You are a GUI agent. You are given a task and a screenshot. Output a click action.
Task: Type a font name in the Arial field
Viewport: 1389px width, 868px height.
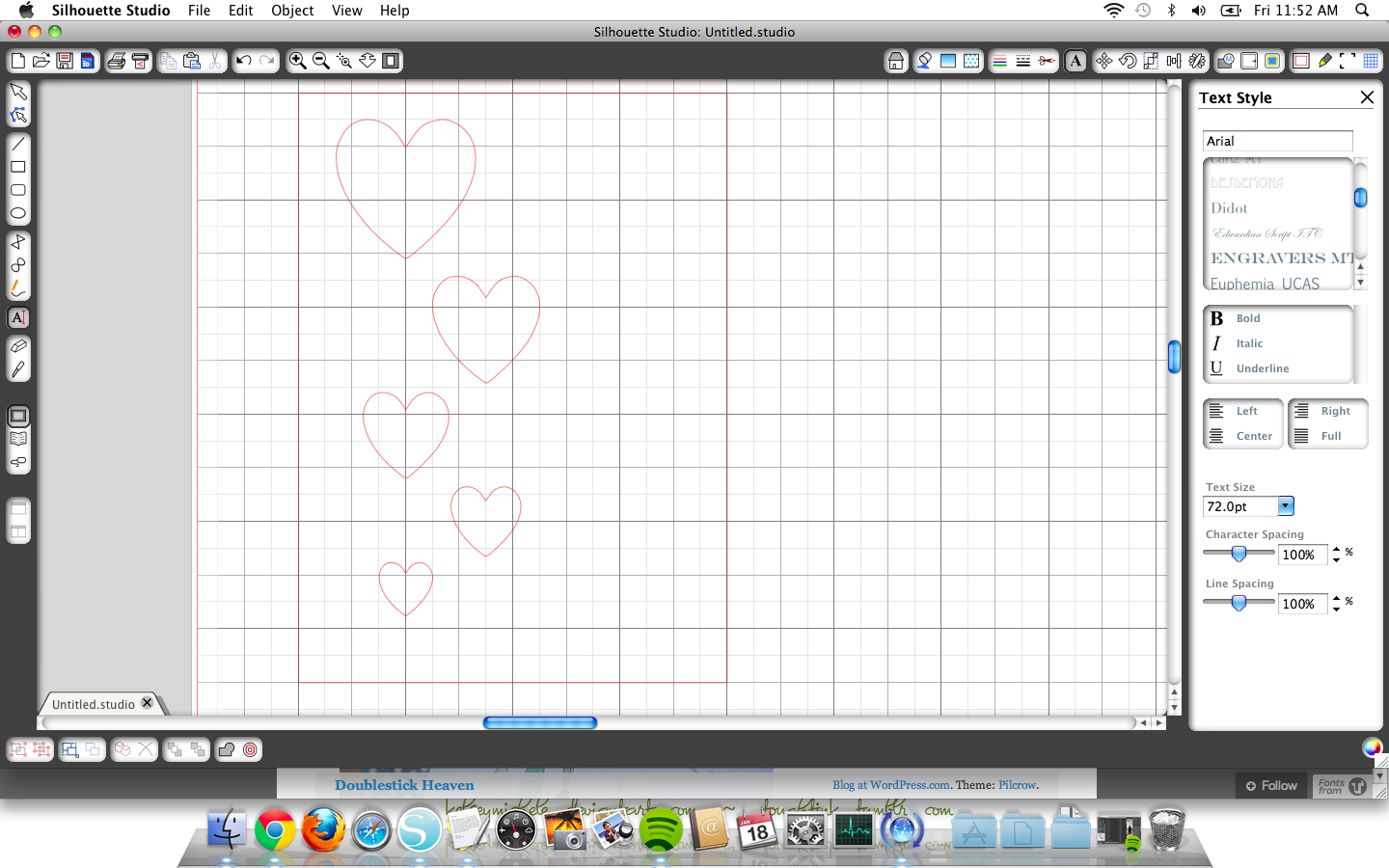1277,141
